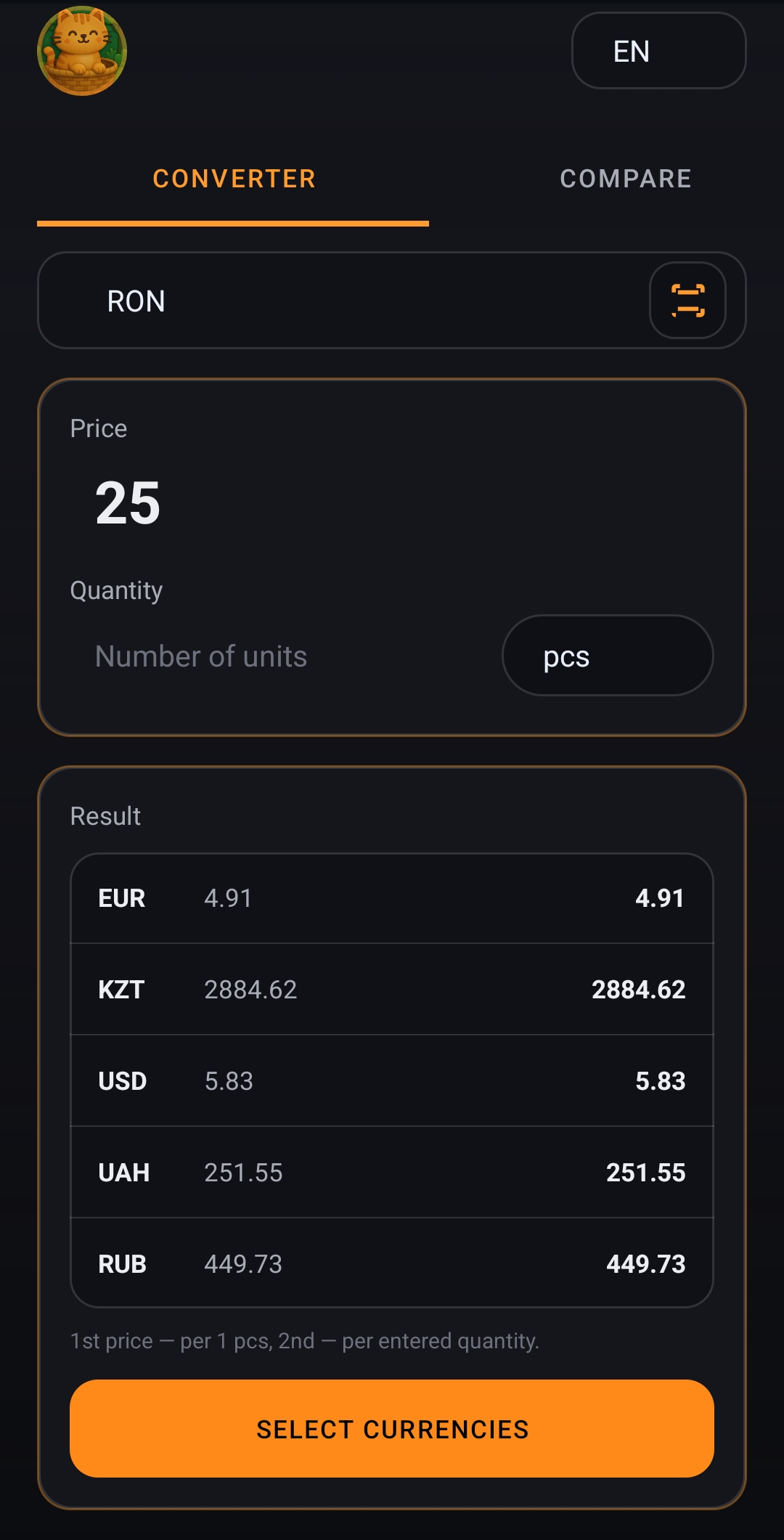Viewport: 784px width, 1540px height.
Task: Tap the KZT result row
Action: point(392,990)
